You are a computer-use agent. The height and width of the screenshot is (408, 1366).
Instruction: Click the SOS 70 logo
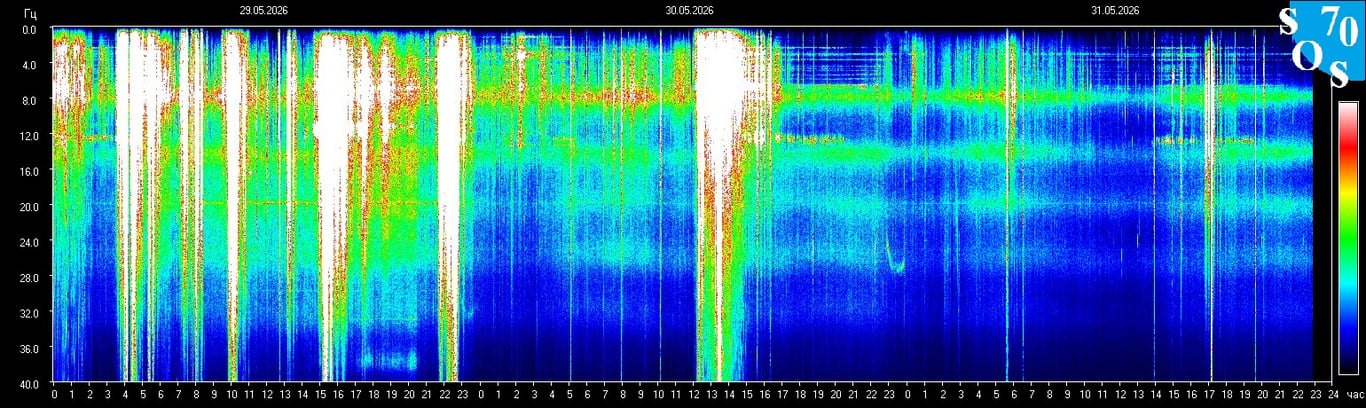click(1322, 43)
